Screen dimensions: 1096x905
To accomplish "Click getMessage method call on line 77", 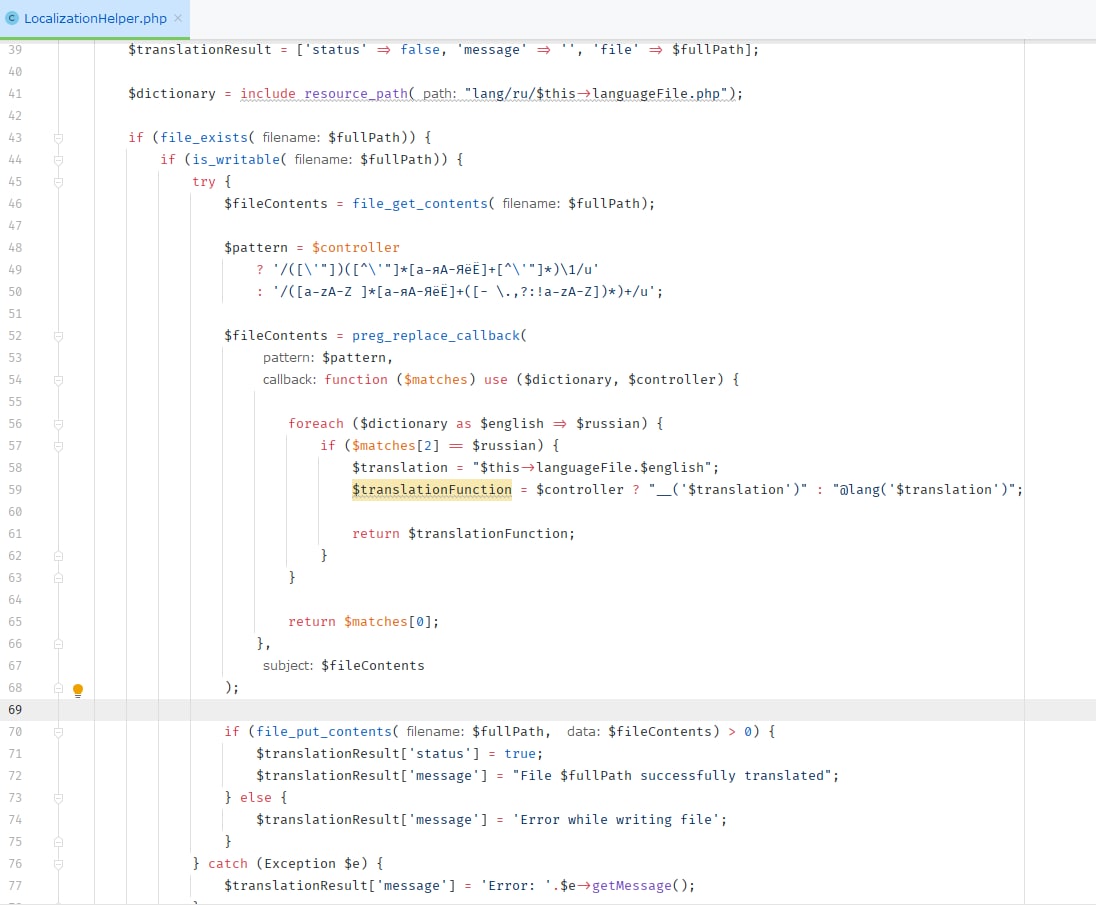I will coord(632,885).
